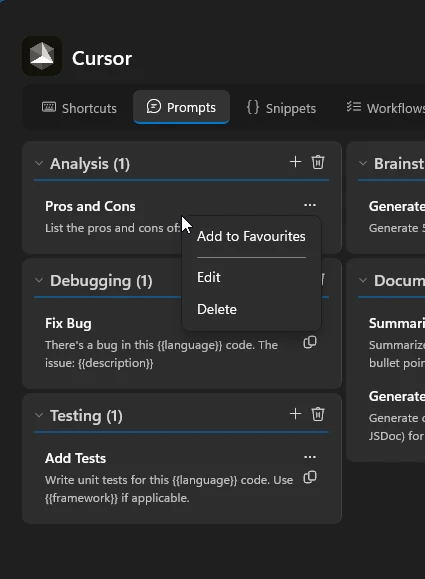425x579 pixels.
Task: Choose Delete from the context menu
Action: click(217, 309)
